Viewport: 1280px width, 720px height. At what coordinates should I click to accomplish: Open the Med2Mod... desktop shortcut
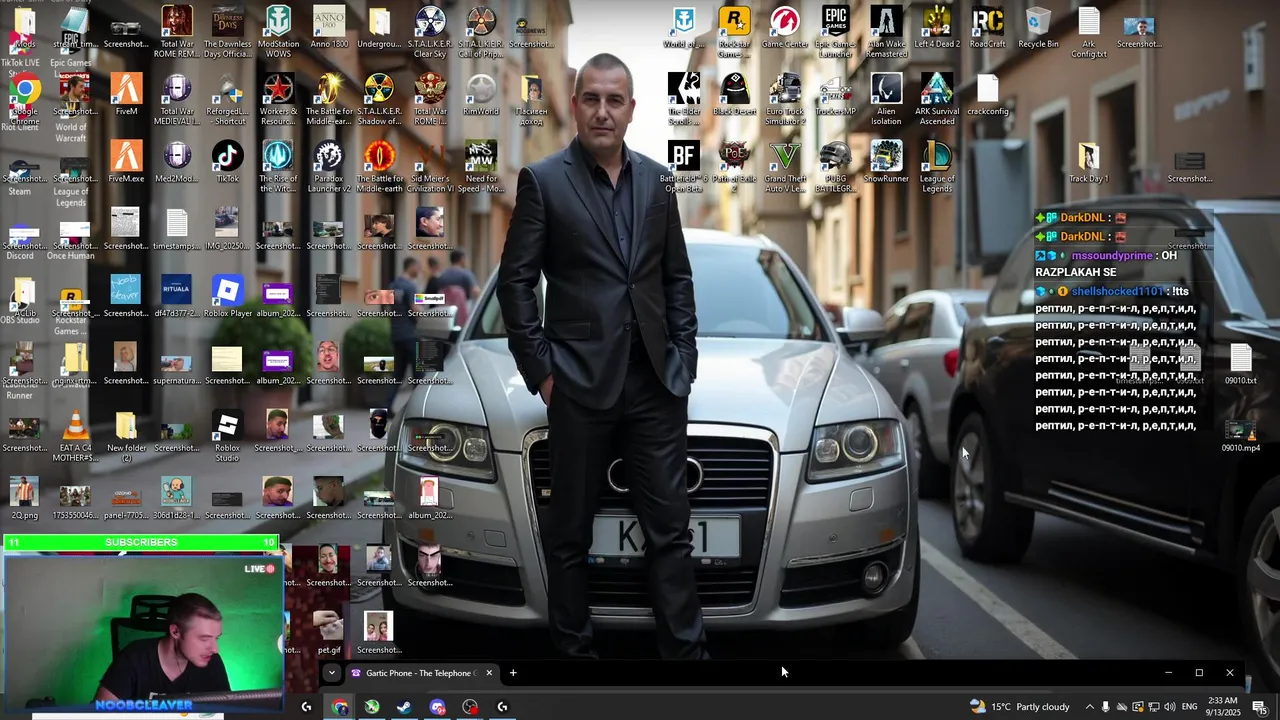coord(177,162)
